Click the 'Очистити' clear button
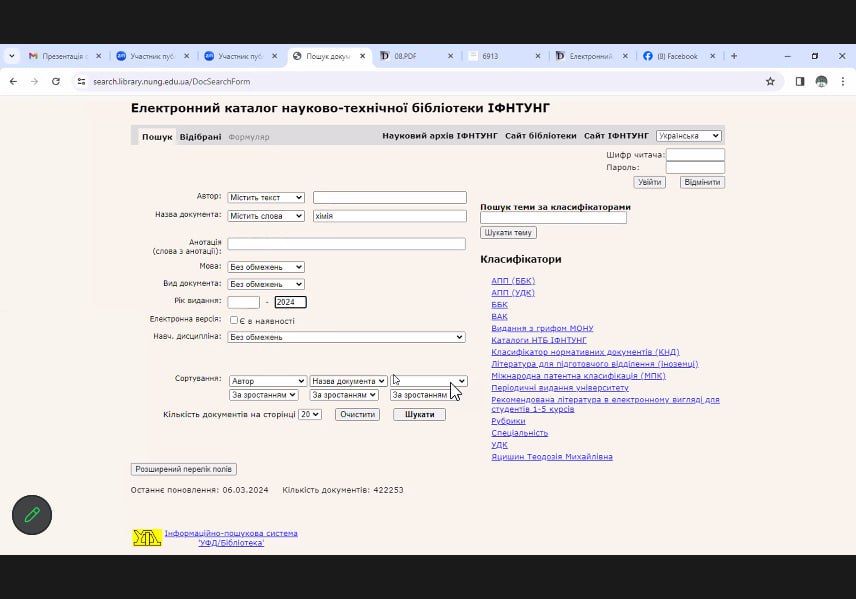 point(357,414)
